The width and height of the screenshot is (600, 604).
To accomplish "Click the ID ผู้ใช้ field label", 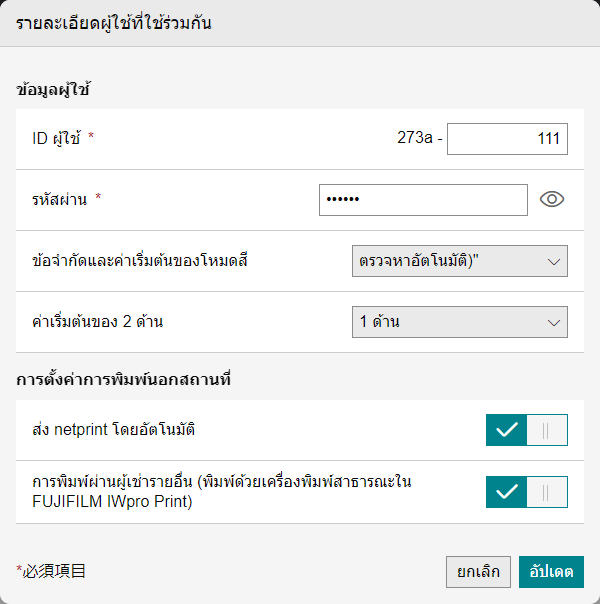I will point(56,138).
